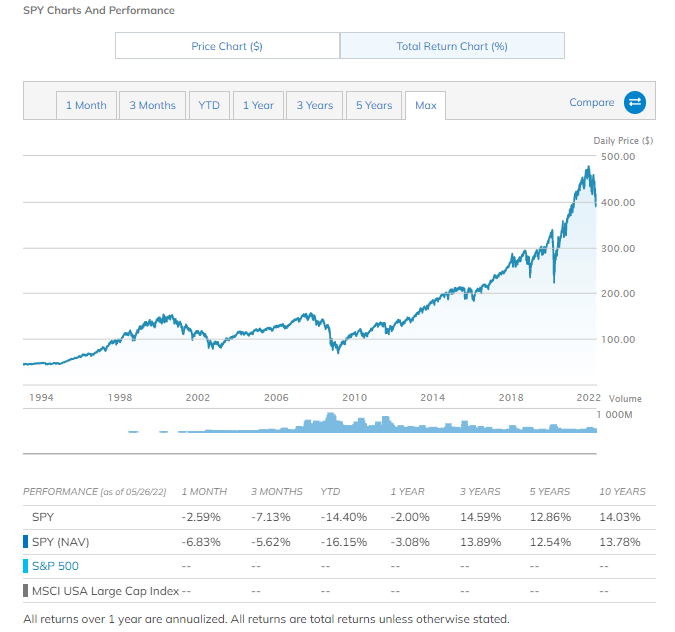Click the SPY row label
The width and height of the screenshot is (675, 632).
[x=43, y=517]
